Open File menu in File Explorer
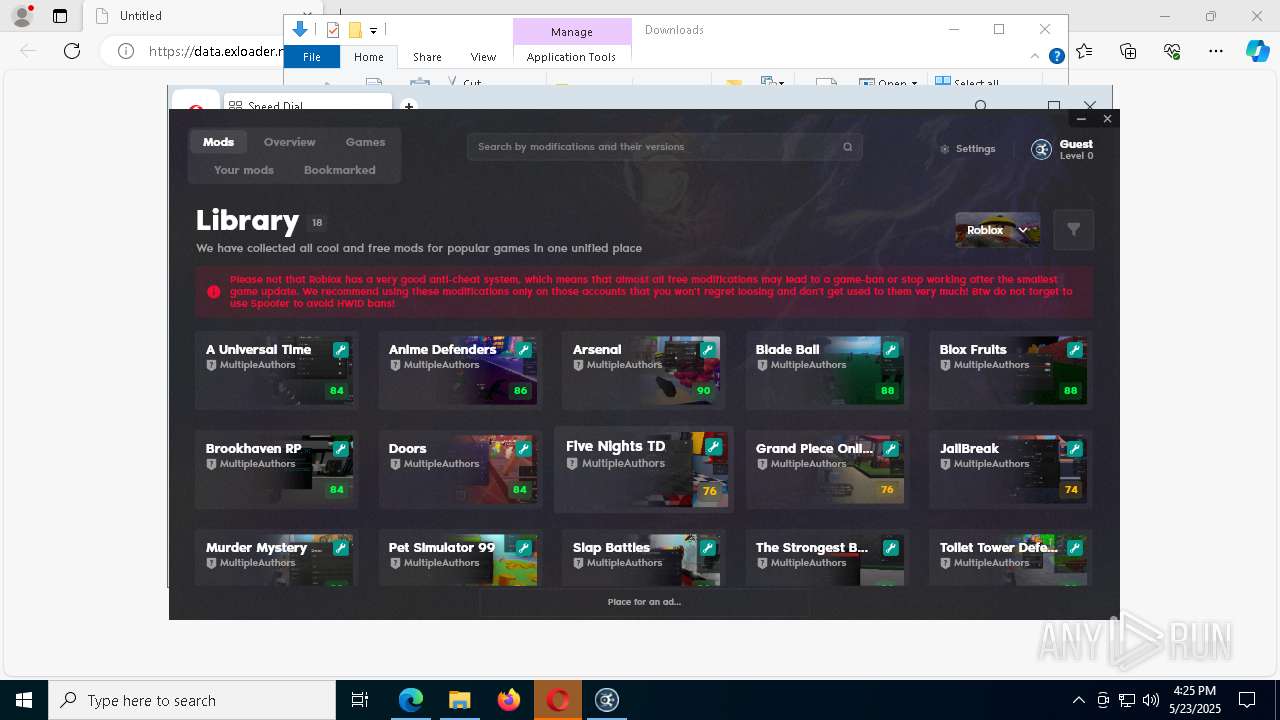Screen dimensions: 1280x720 click(312, 57)
